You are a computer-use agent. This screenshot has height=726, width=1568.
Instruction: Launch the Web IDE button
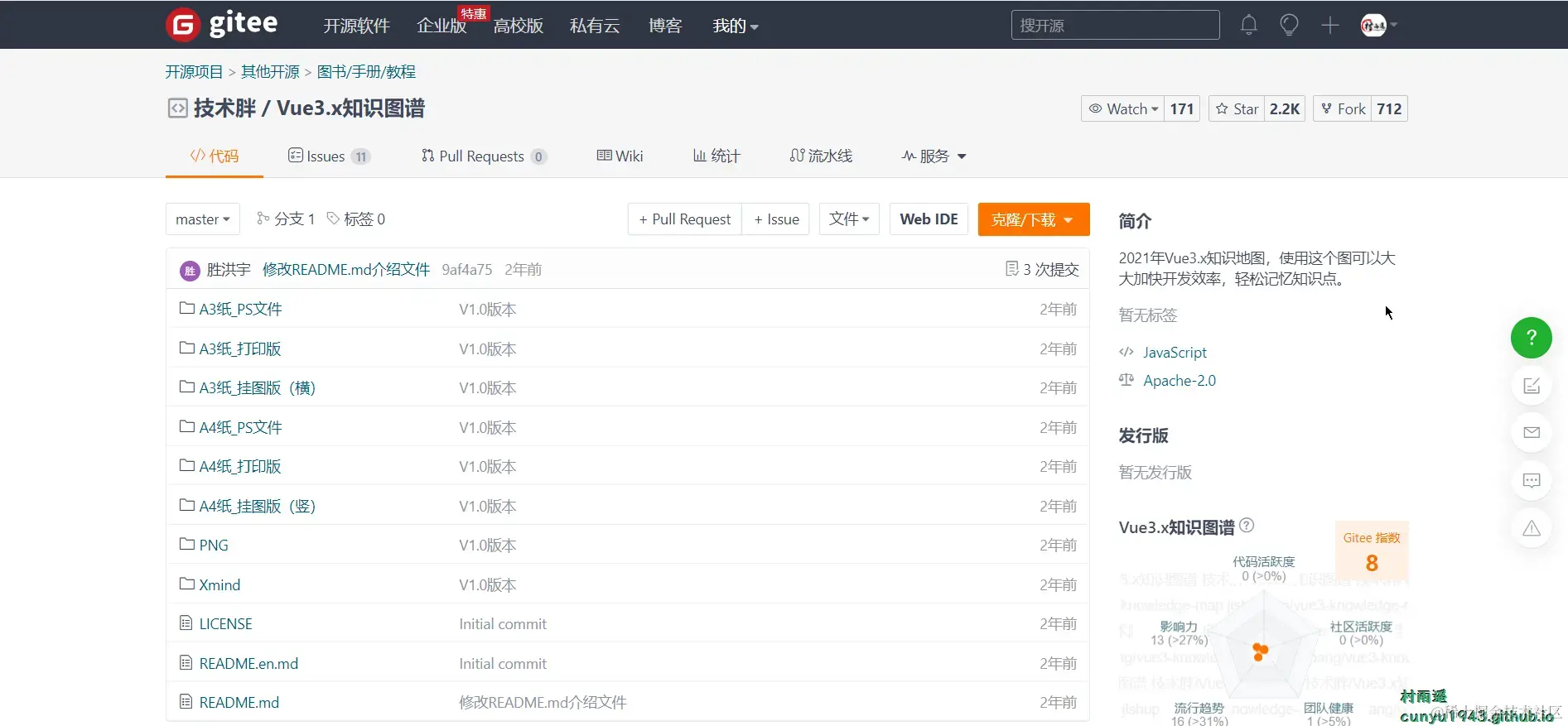click(929, 219)
